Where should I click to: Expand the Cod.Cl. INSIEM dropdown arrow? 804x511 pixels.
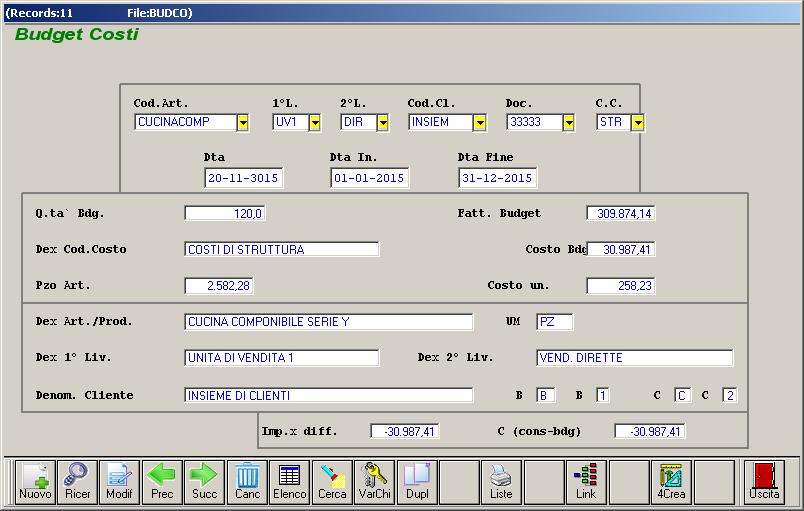479,122
